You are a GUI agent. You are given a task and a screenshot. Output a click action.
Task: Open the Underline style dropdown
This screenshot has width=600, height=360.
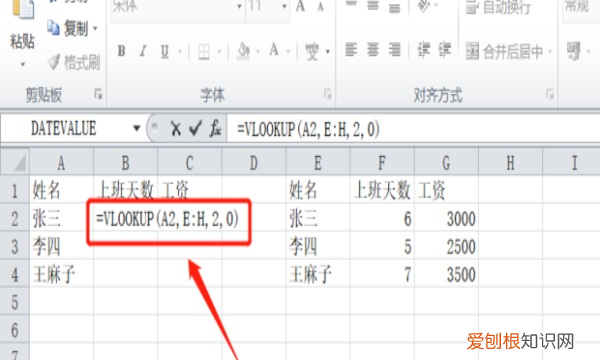(x=180, y=51)
